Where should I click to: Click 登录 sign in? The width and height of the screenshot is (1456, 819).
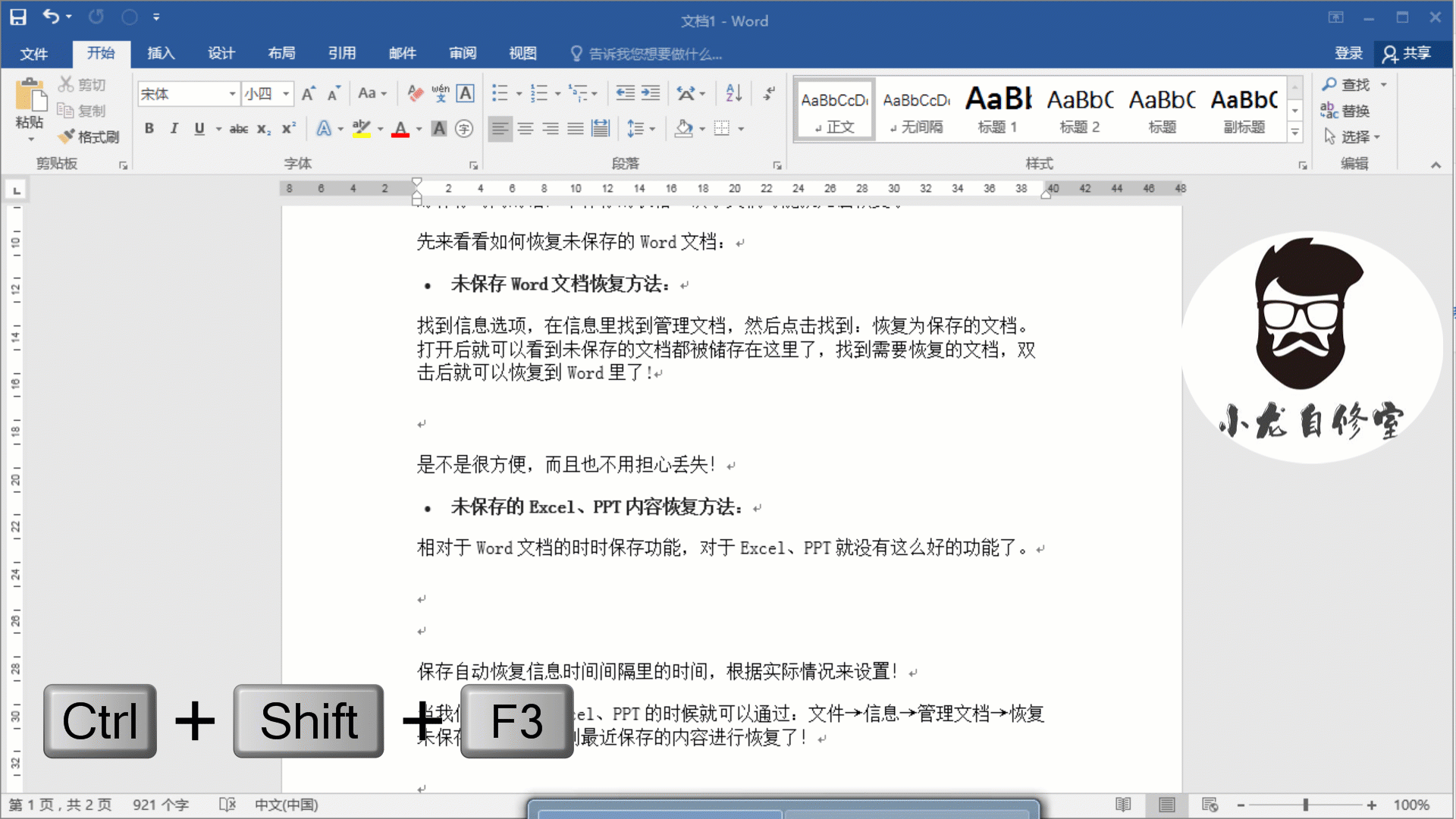click(x=1348, y=53)
